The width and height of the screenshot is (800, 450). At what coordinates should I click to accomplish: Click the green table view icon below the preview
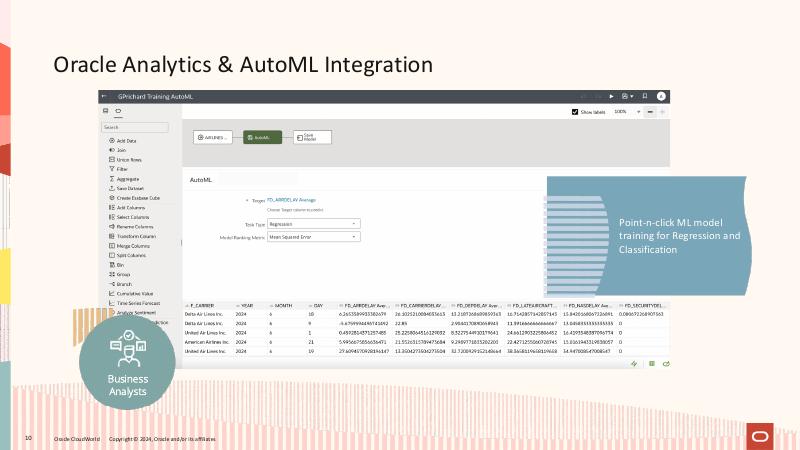652,364
